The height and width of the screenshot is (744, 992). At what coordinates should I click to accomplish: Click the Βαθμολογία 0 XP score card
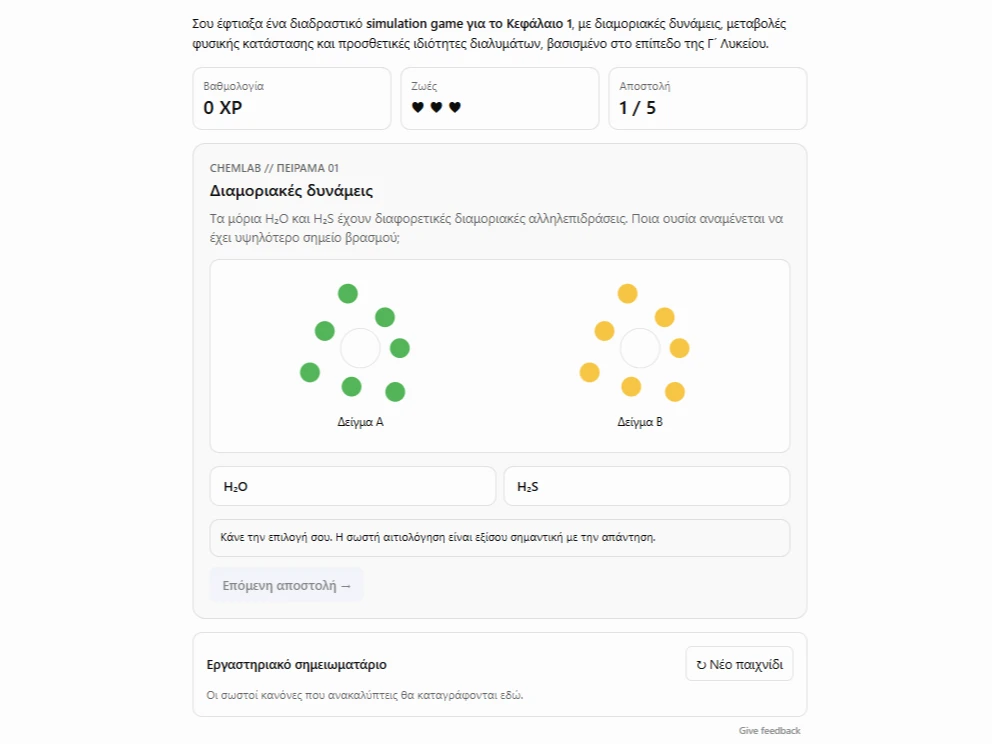292,99
